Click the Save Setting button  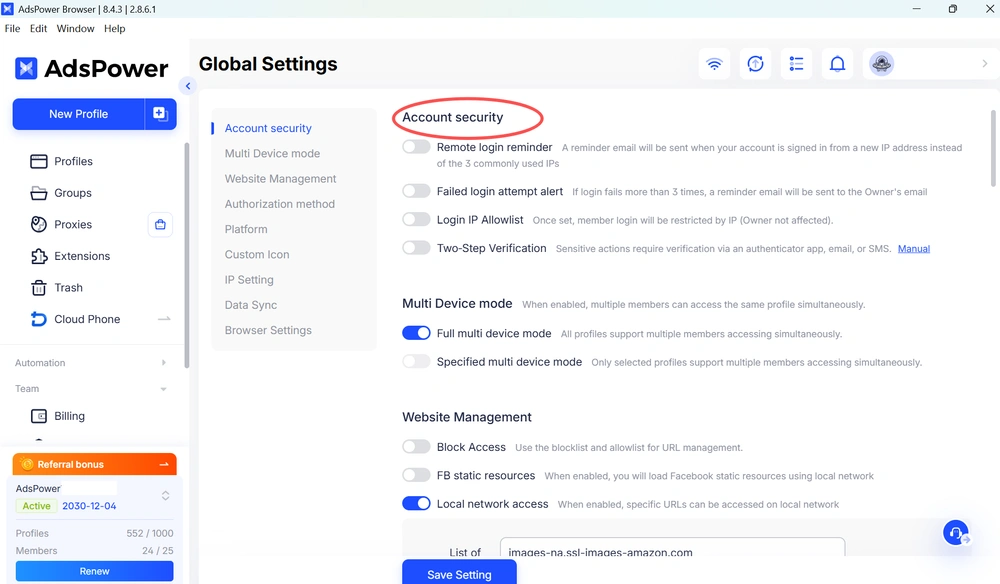(459, 573)
